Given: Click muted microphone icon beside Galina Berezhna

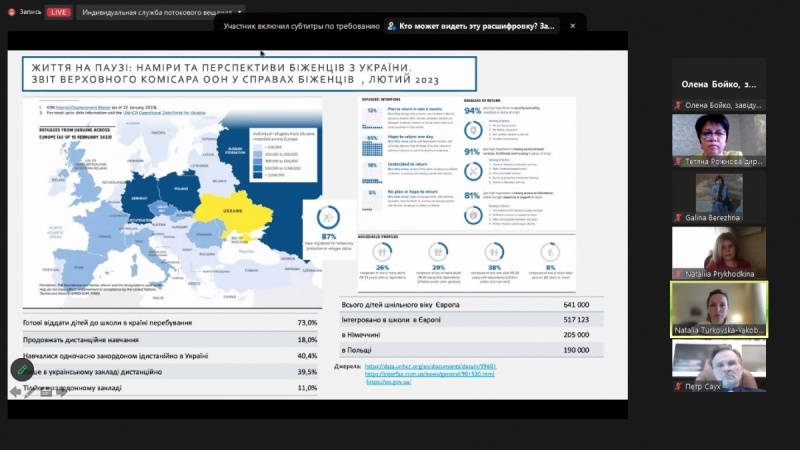Looking at the screenshot, I should tap(677, 217).
